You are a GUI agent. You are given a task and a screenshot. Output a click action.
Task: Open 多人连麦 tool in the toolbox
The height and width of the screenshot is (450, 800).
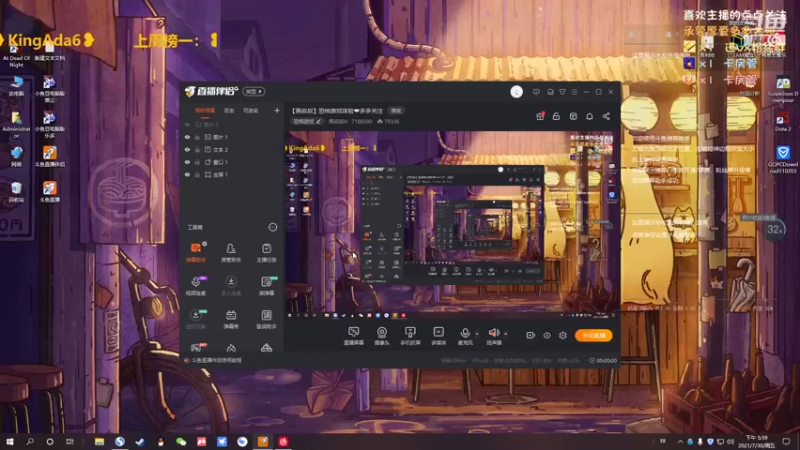[231, 286]
